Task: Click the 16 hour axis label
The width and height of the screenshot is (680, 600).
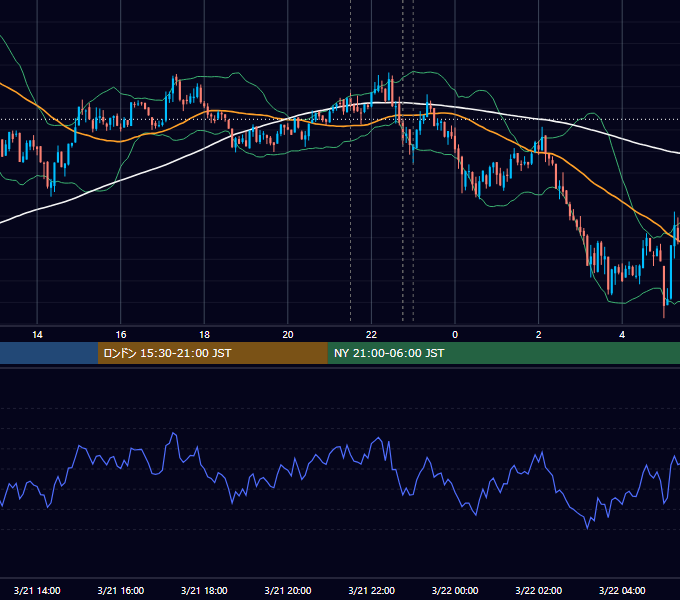Action: [121, 335]
